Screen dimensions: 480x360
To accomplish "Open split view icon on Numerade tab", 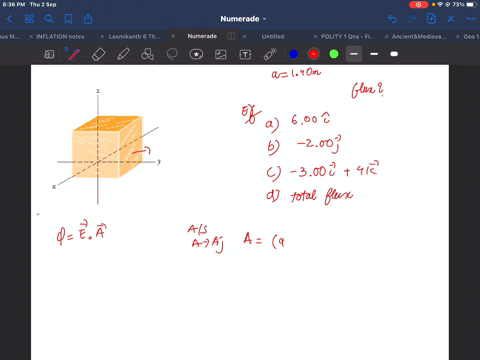I will coord(231,36).
